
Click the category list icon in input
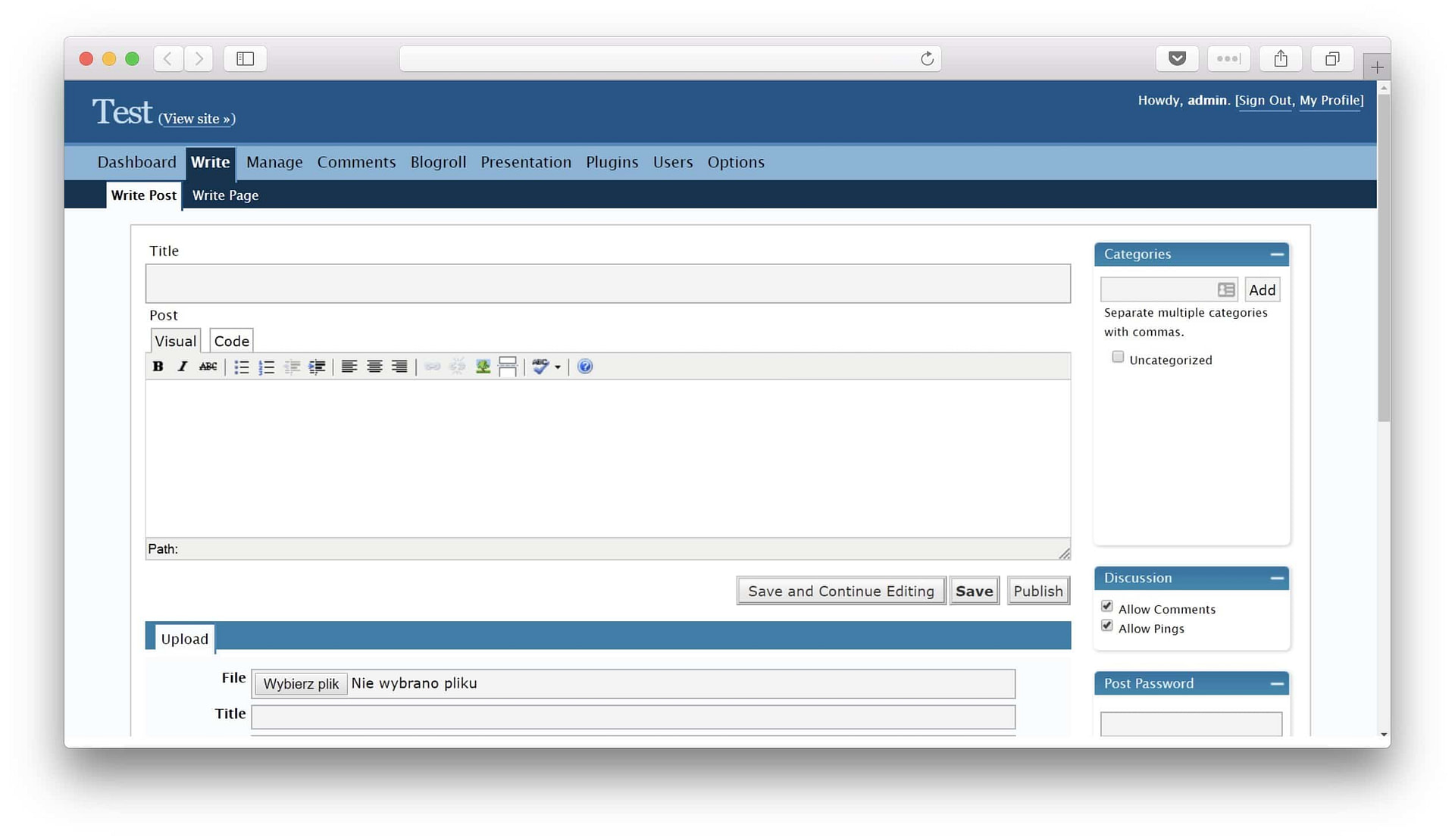1226,290
